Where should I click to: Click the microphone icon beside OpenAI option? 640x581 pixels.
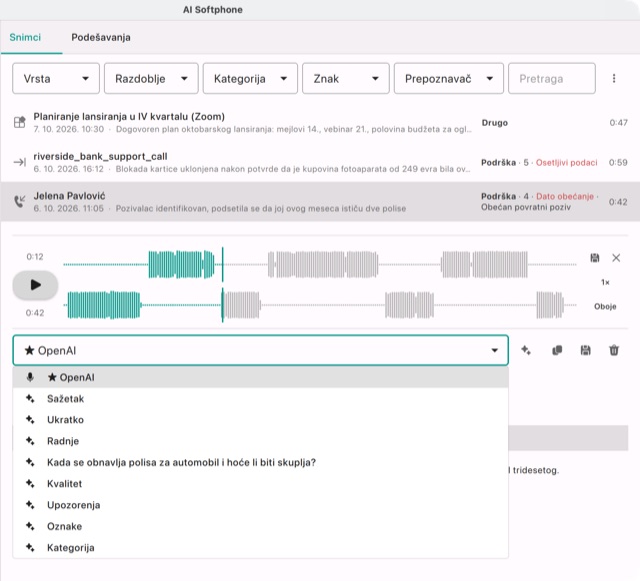[x=30, y=377]
